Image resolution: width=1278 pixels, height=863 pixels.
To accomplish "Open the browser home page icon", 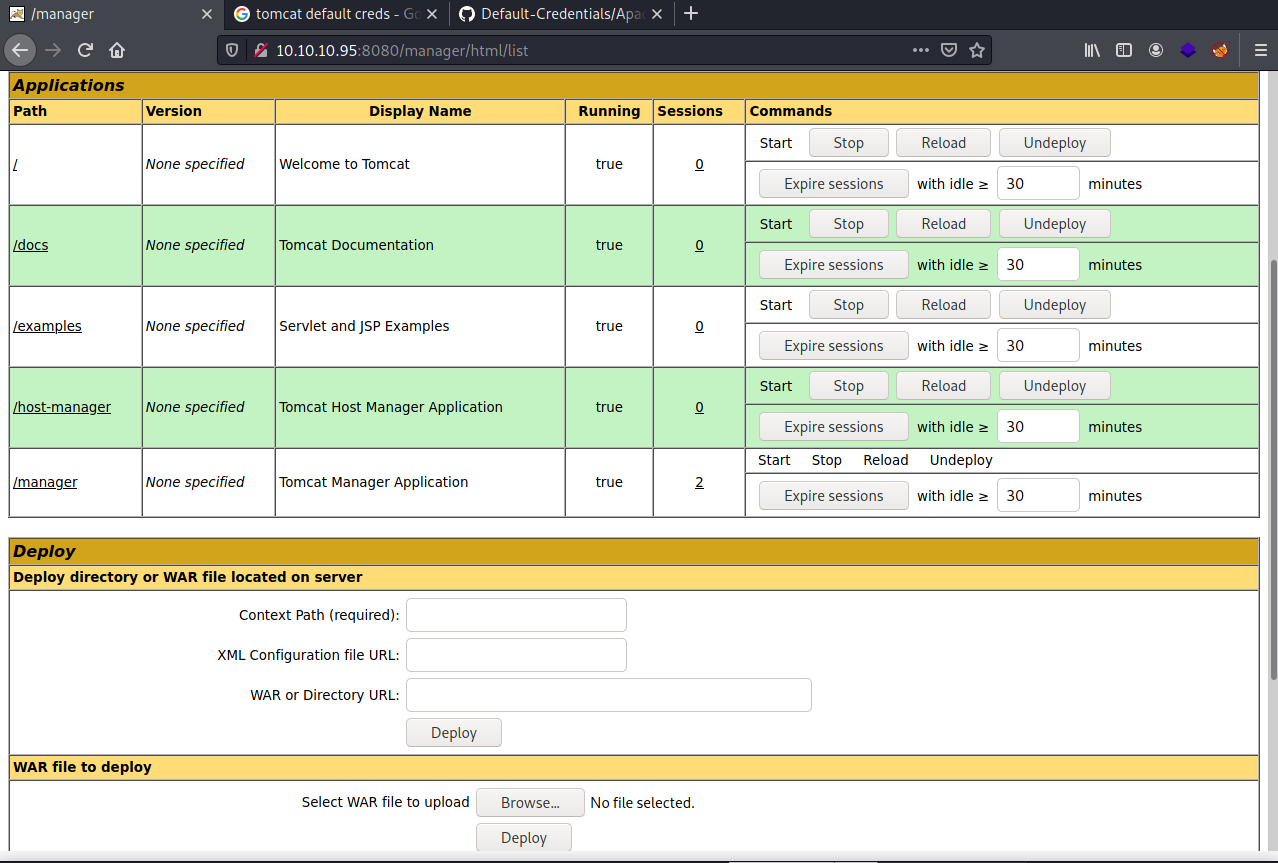I will (x=117, y=50).
